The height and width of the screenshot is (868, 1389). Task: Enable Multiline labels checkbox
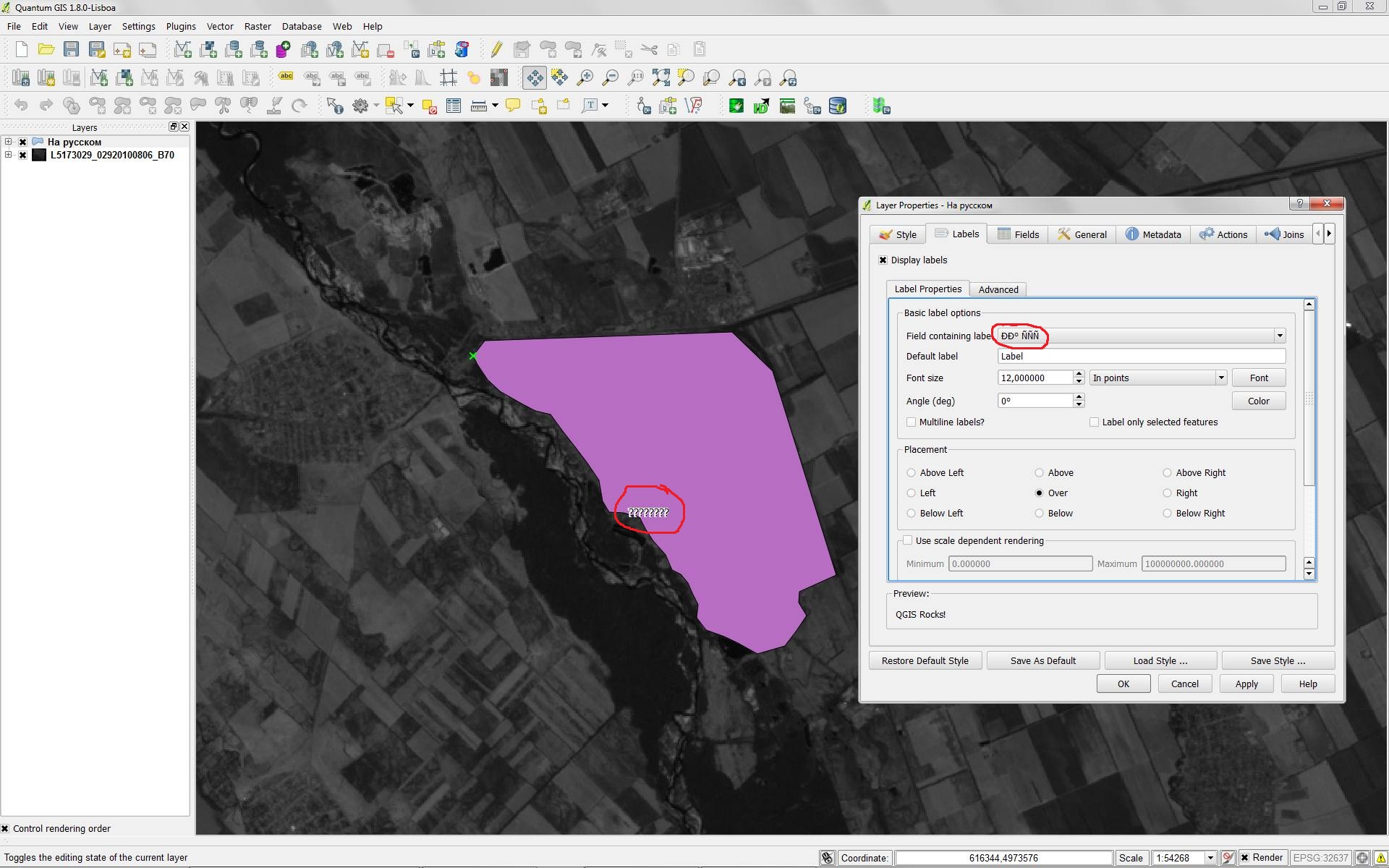tap(912, 422)
